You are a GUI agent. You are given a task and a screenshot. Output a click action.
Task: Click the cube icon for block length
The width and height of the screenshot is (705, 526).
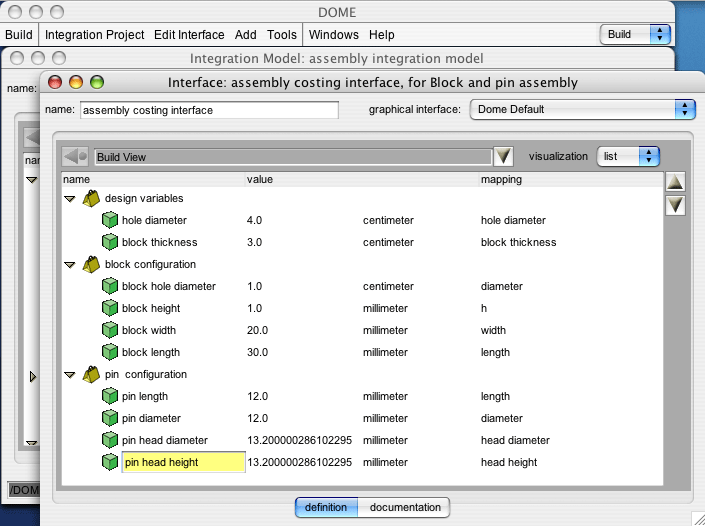(110, 352)
